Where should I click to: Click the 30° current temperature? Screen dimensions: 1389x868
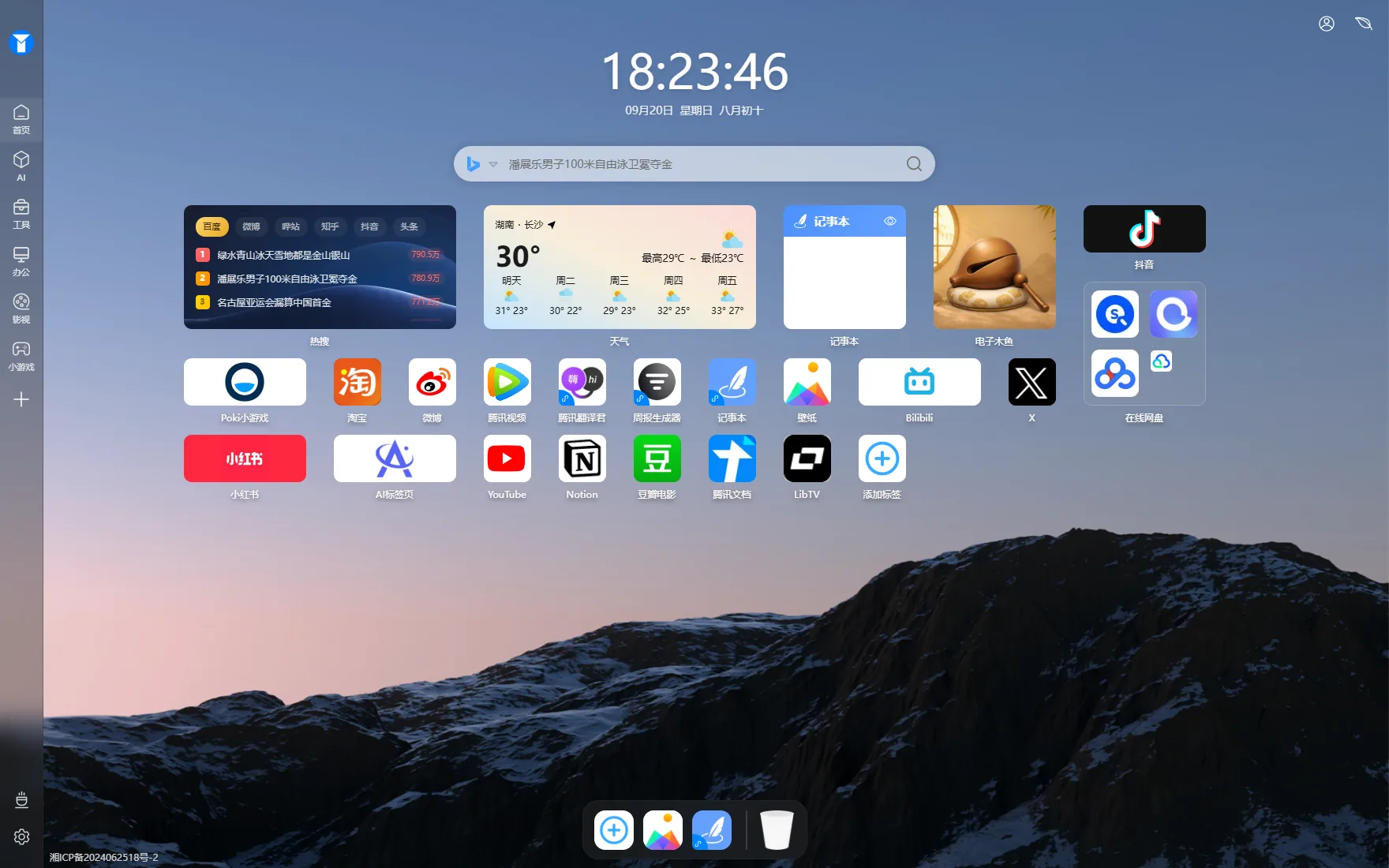coord(518,256)
